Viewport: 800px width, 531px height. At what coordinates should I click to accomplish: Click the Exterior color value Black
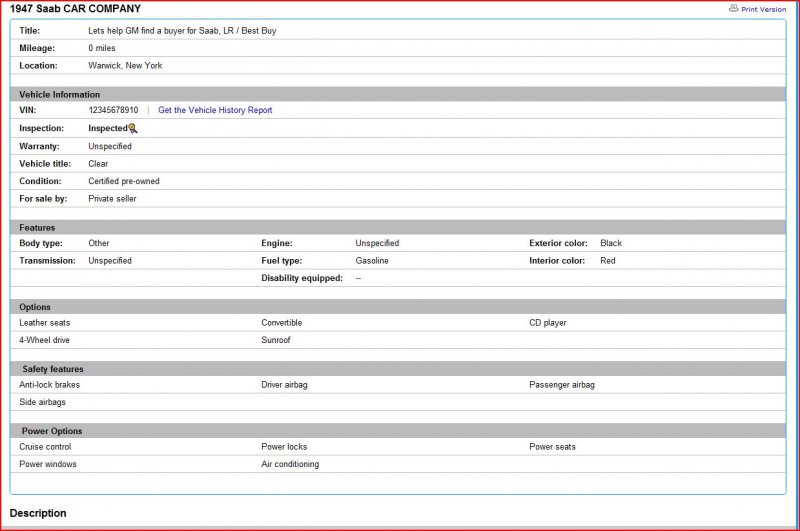(x=611, y=243)
